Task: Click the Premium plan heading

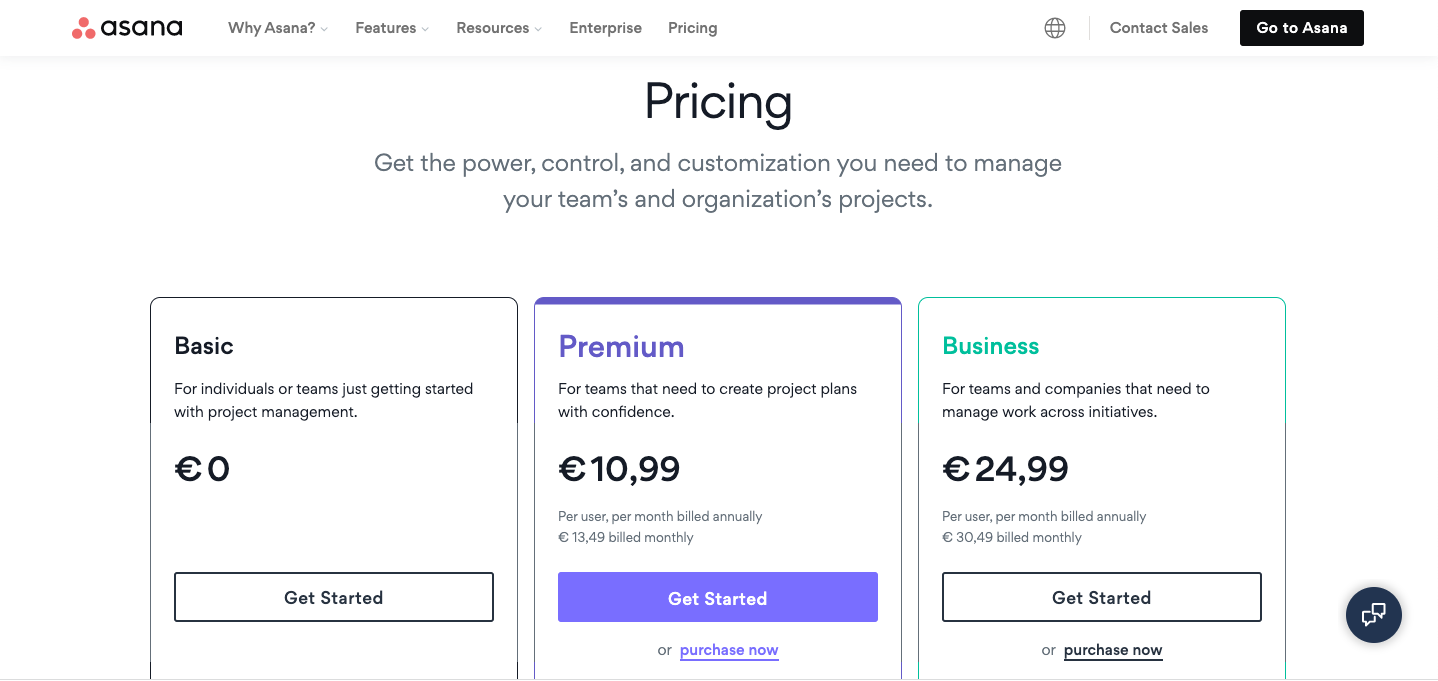Action: pos(621,346)
